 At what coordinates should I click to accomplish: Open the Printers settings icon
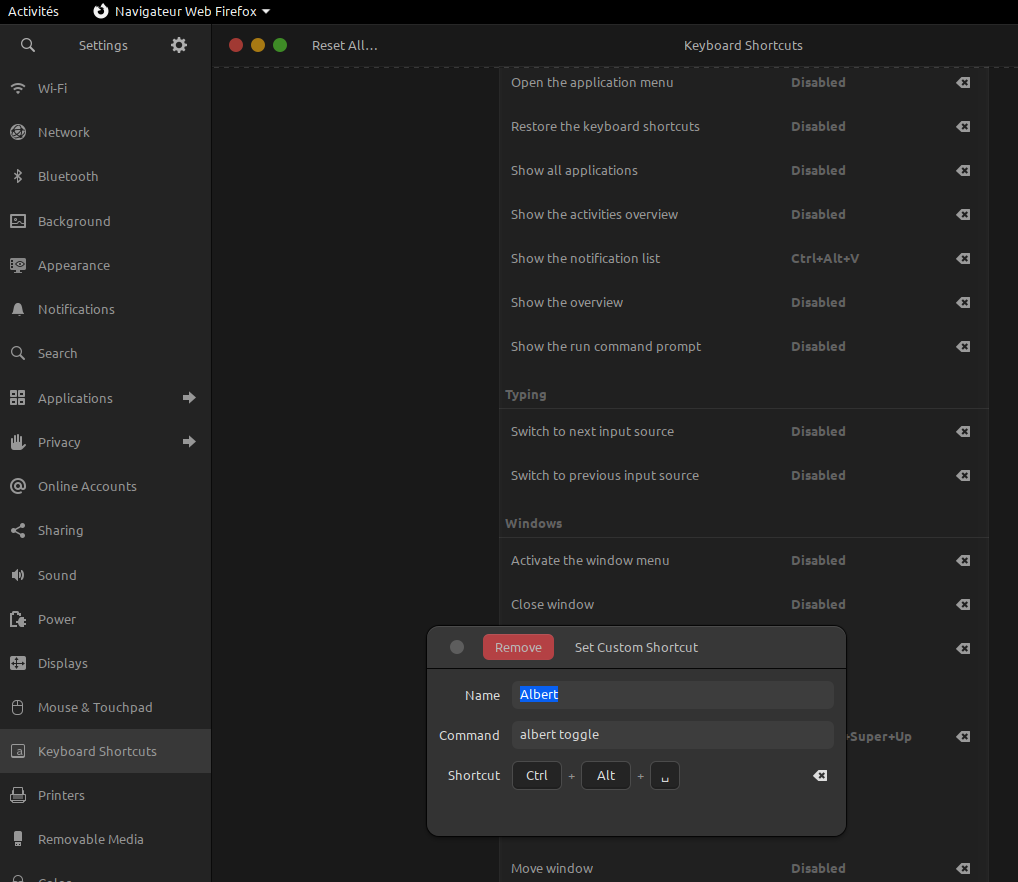pyautogui.click(x=17, y=795)
